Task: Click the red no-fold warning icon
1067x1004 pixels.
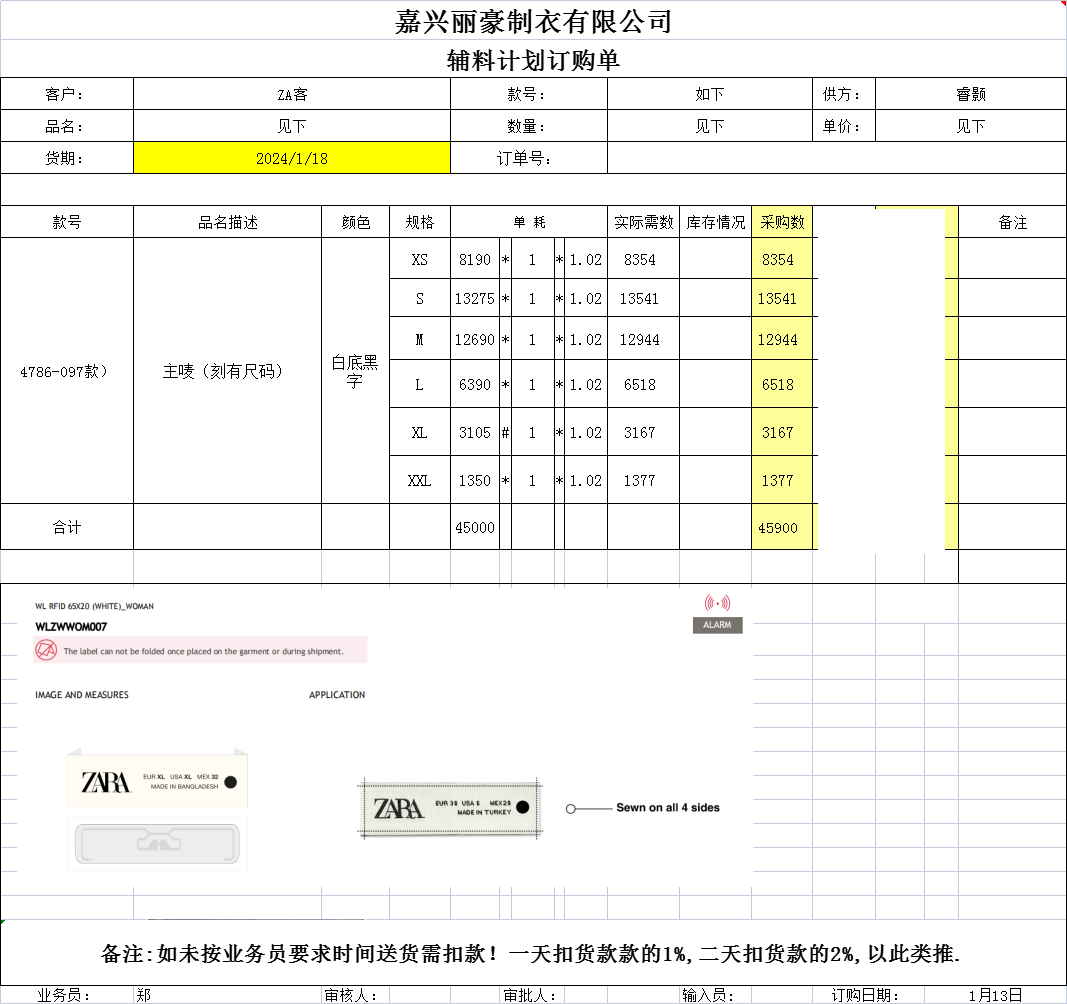Action: coord(45,650)
